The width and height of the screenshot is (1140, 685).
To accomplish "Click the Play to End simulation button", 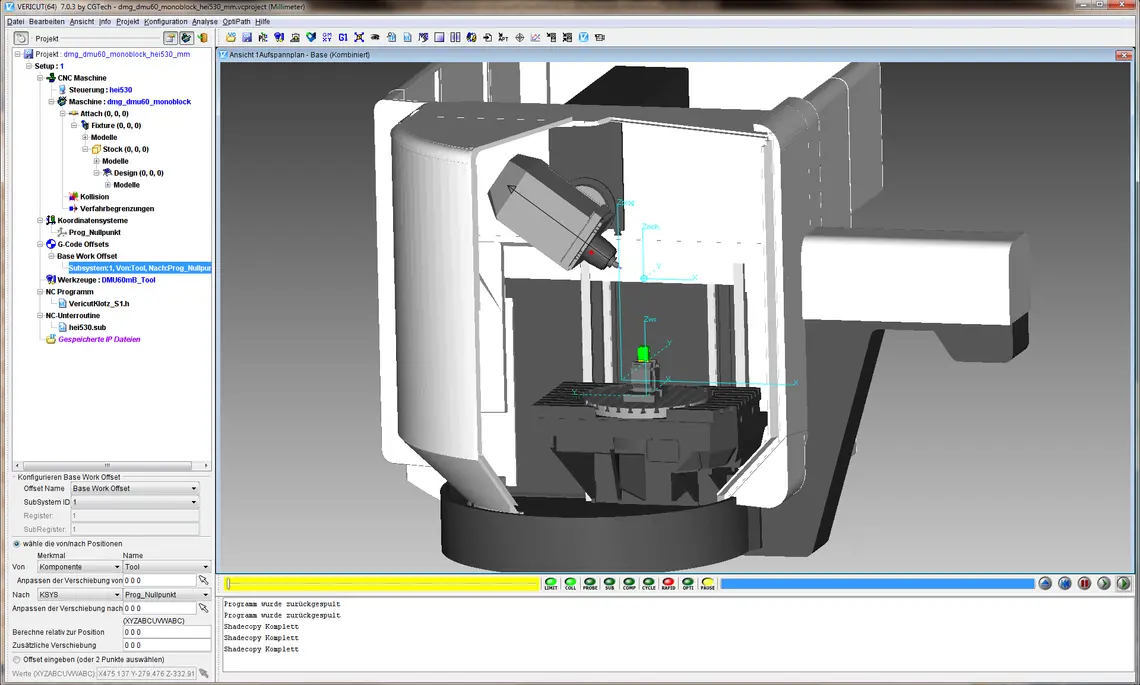I will [x=1123, y=583].
